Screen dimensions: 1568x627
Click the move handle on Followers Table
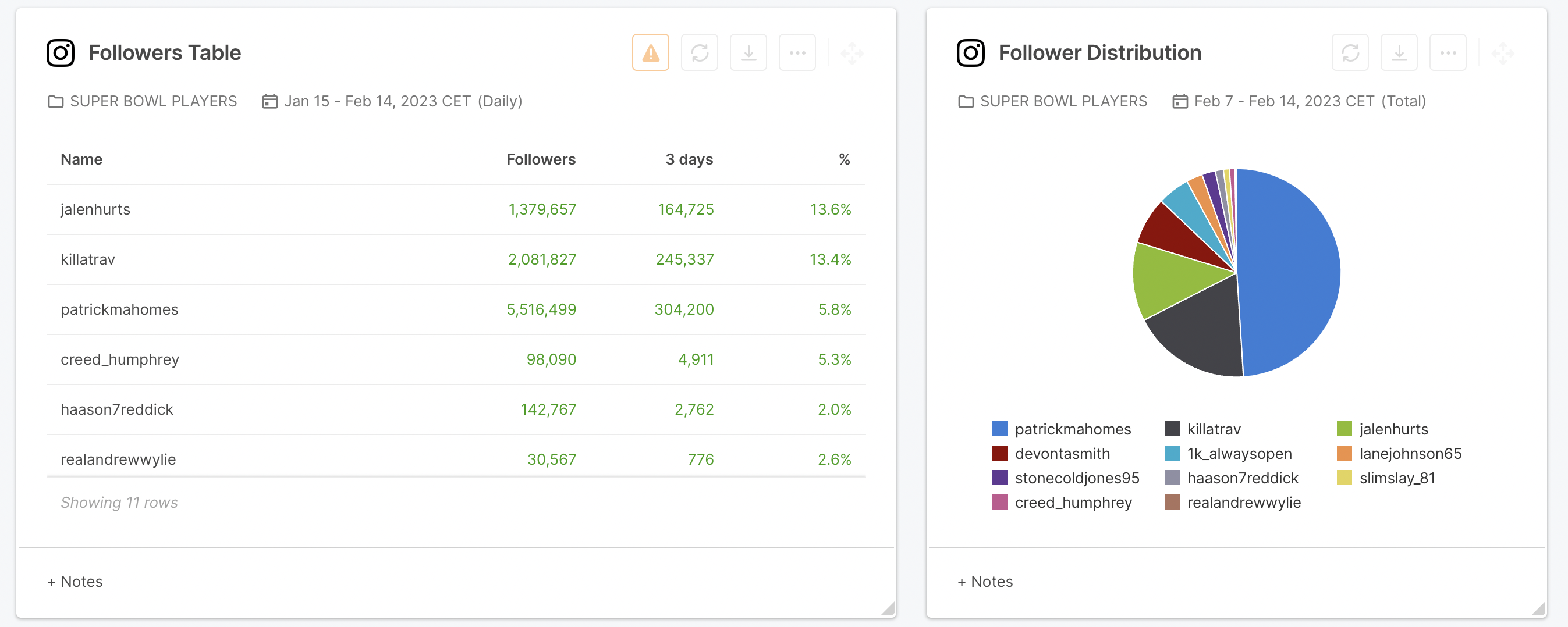[852, 54]
